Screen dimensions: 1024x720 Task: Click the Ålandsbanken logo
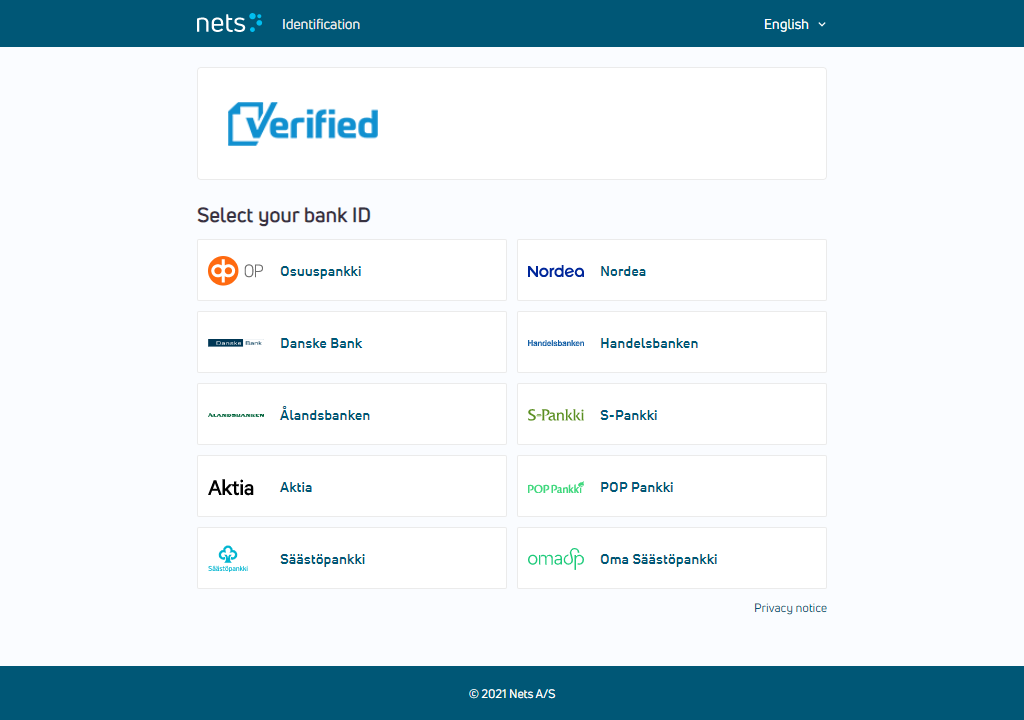point(236,415)
